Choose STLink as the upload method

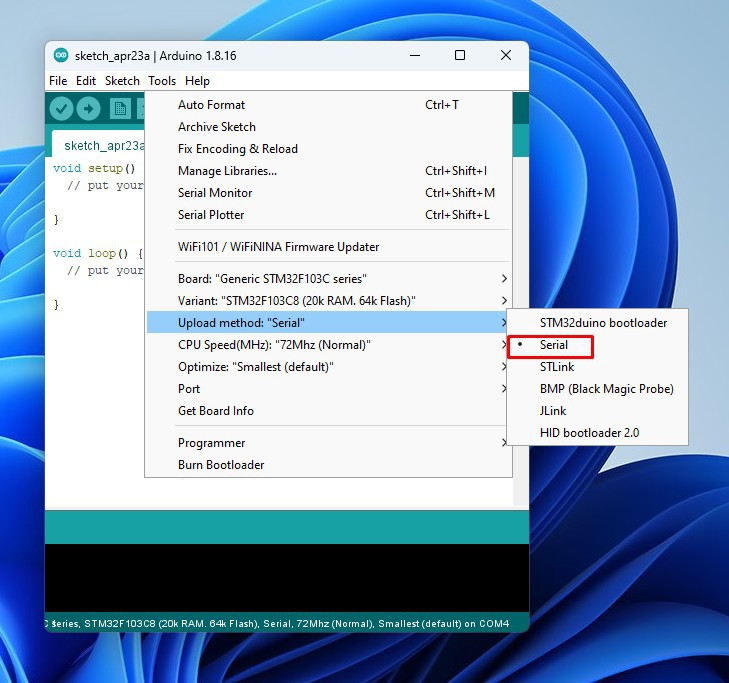point(557,367)
